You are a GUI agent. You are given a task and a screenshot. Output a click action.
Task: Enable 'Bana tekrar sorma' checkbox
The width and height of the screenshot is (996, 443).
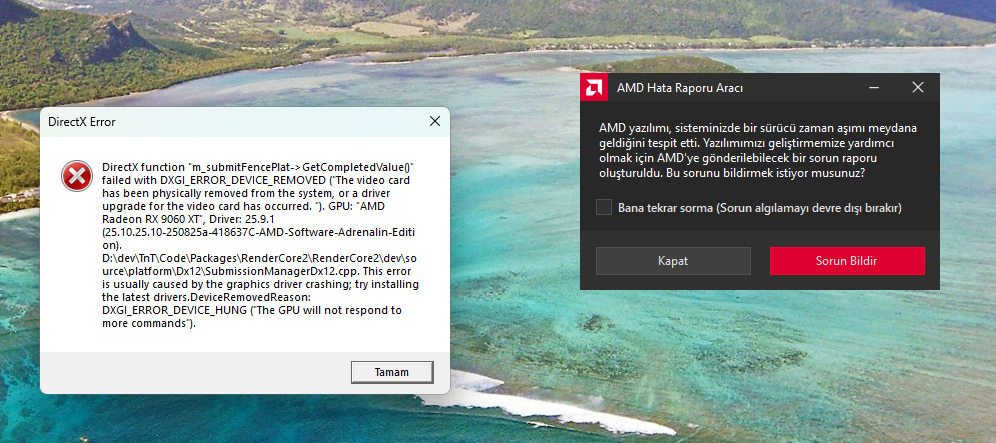click(x=604, y=207)
